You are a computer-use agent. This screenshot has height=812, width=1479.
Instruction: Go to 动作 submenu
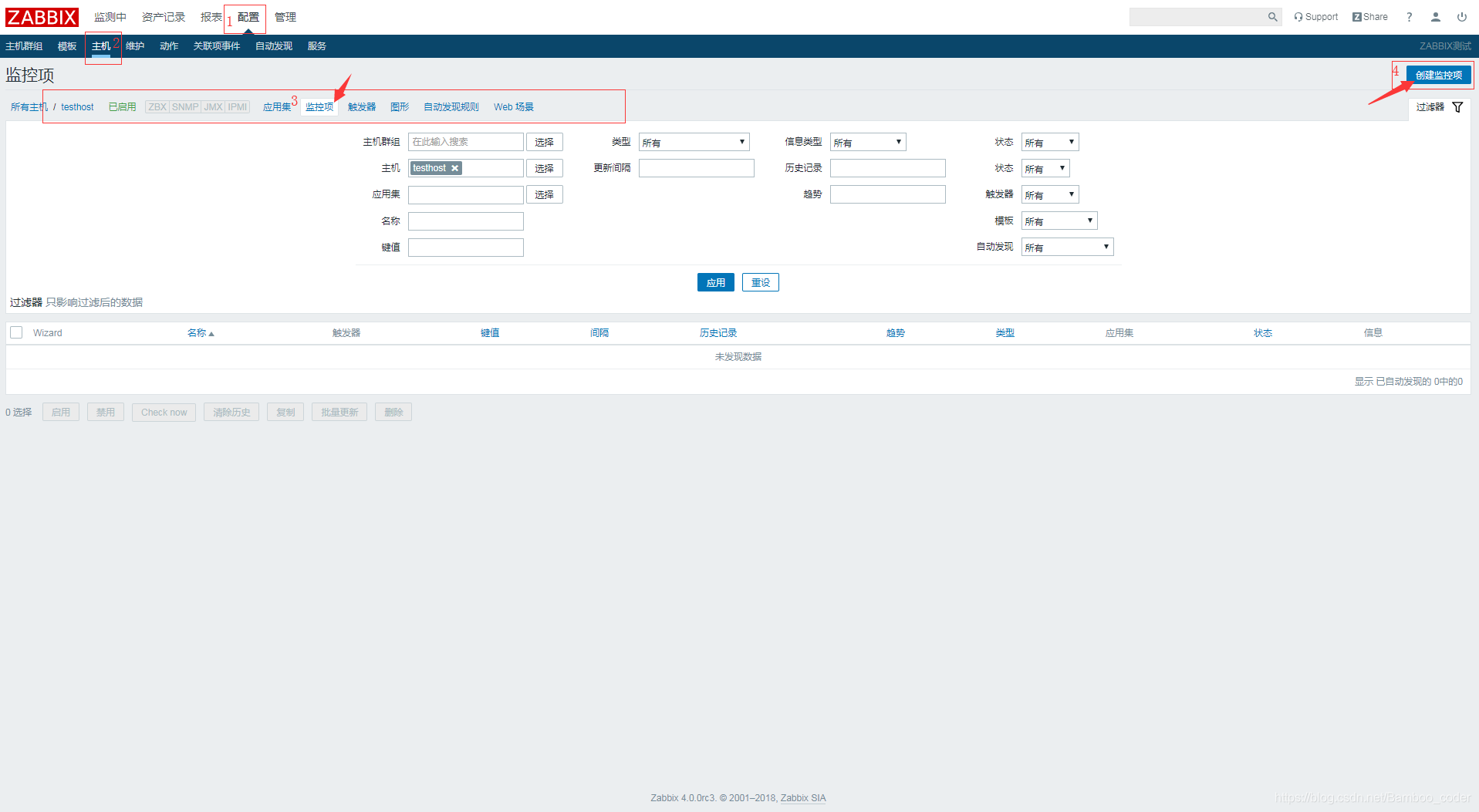click(169, 46)
